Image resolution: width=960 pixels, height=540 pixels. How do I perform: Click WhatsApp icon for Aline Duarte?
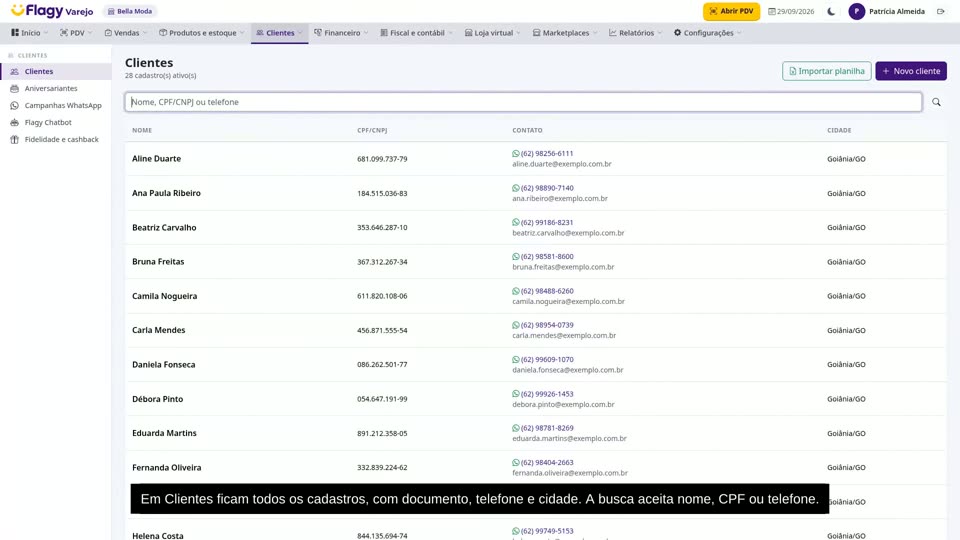(x=516, y=154)
